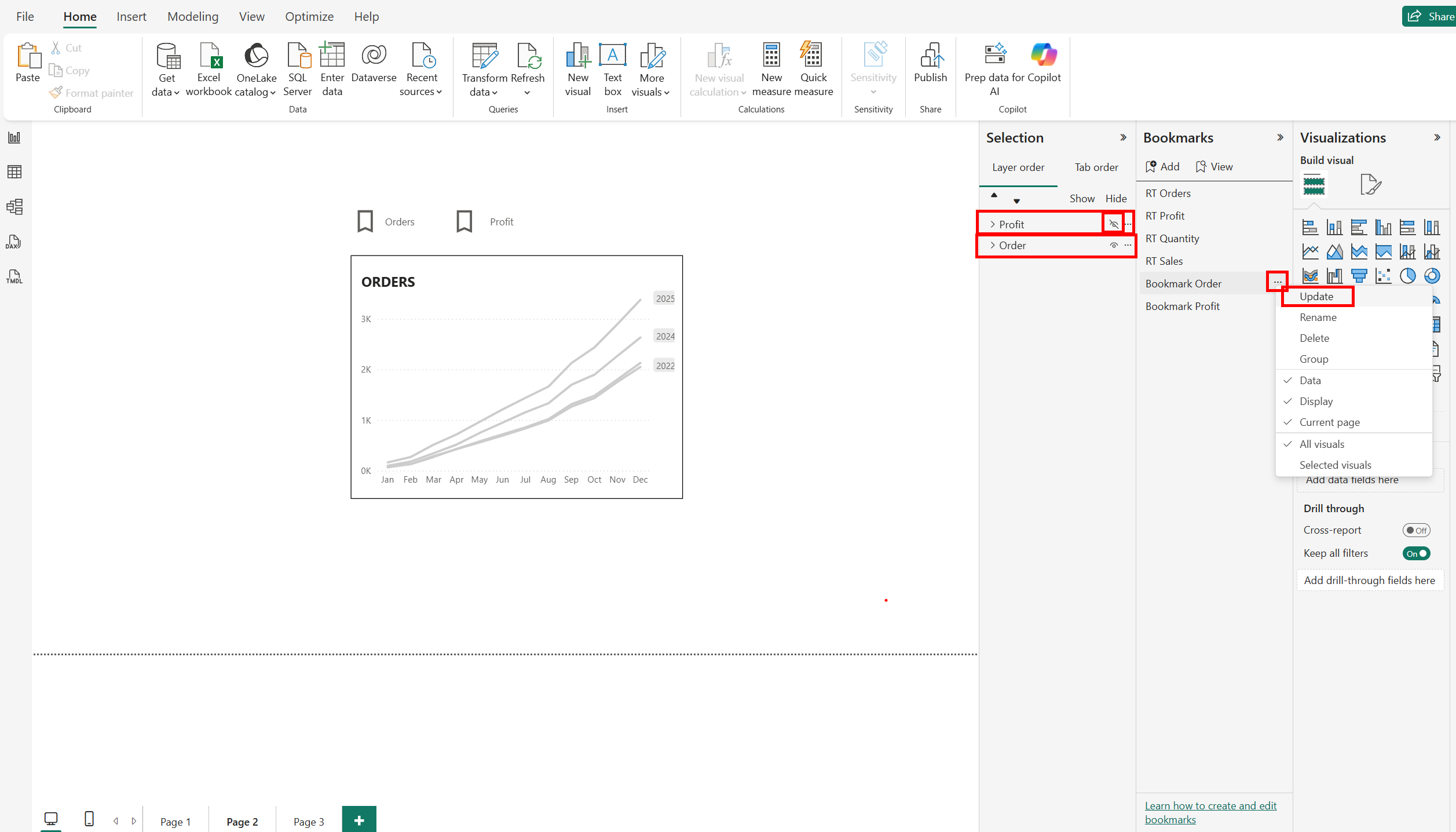The image size is (1456, 832).
Task: Expand the Order group in Selection
Action: point(993,245)
